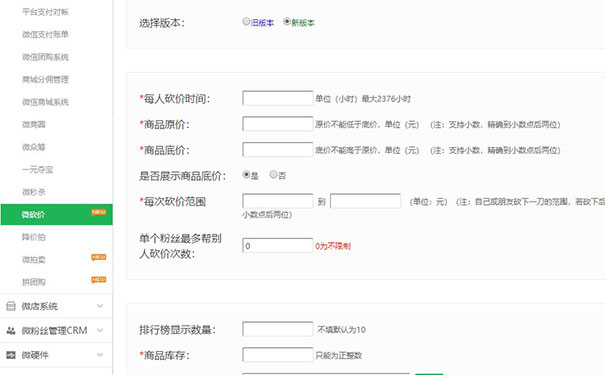Focus the 商品底价 input field

[x=277, y=149]
